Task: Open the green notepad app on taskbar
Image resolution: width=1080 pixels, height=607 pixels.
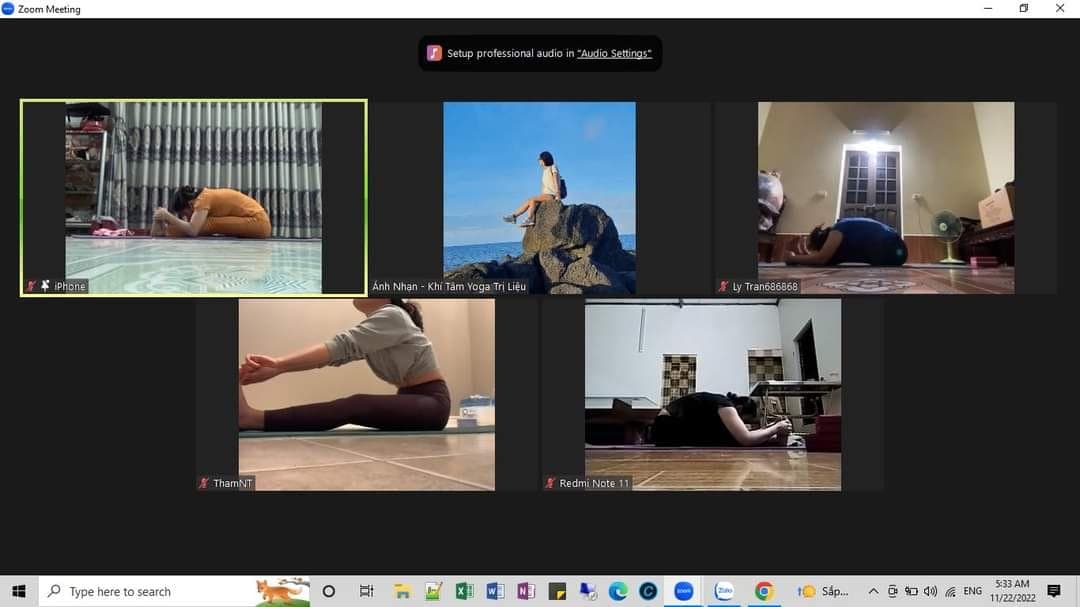Action: pos(433,591)
